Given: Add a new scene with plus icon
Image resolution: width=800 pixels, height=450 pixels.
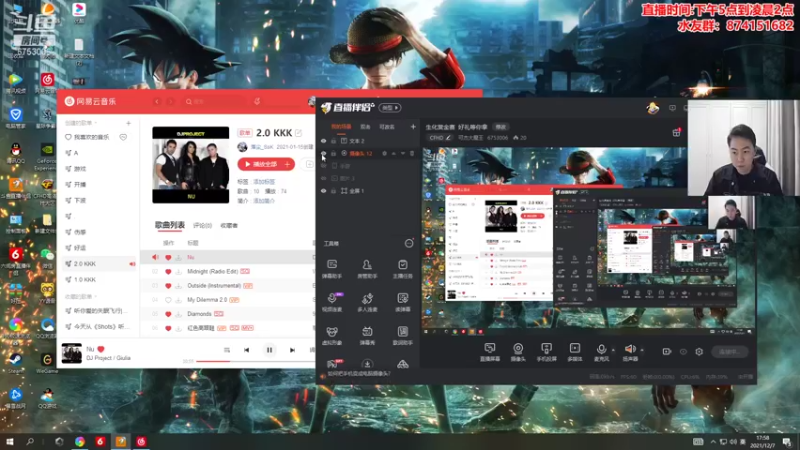Looking at the screenshot, I should pyautogui.click(x=413, y=127).
